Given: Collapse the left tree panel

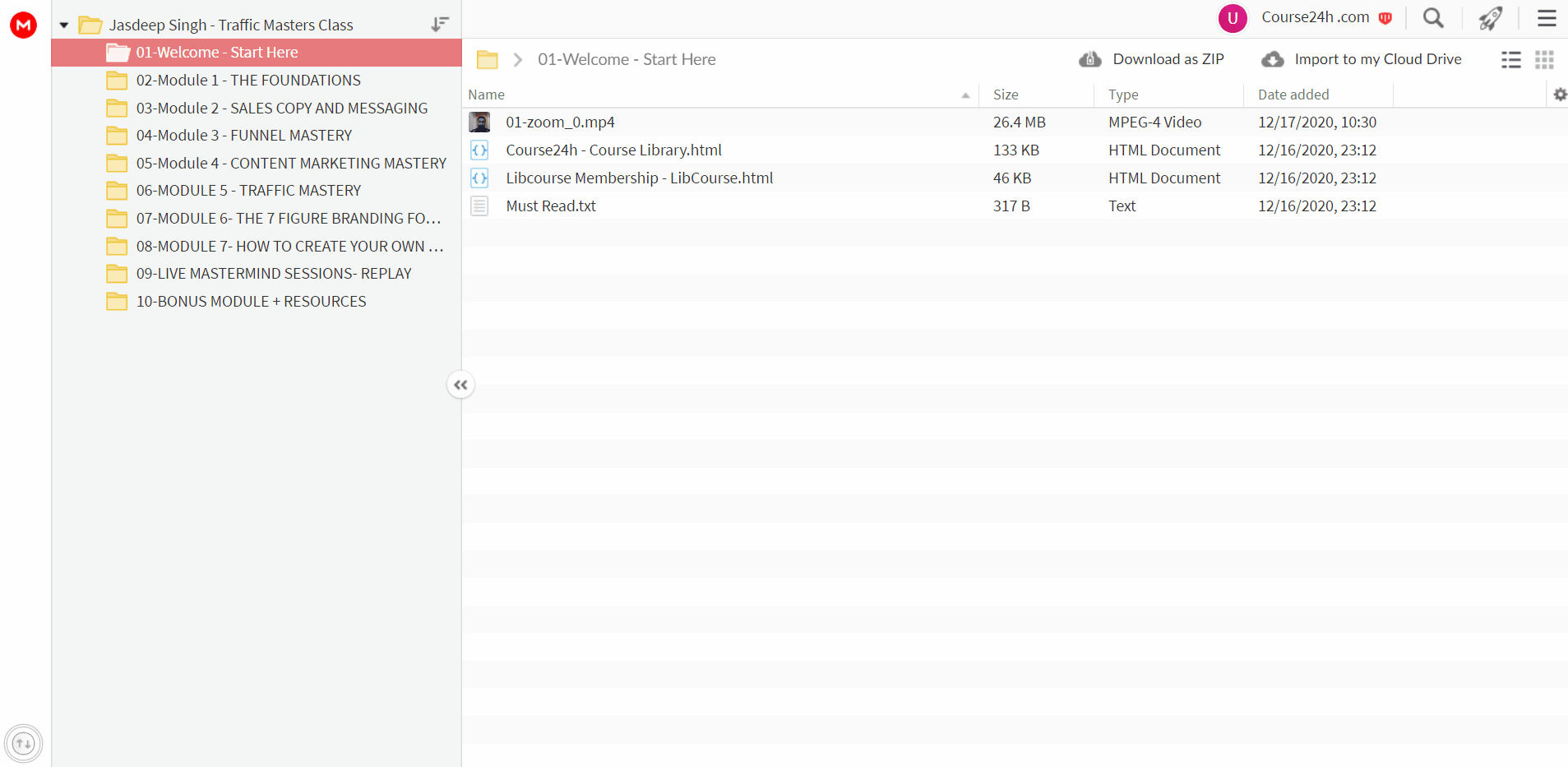Looking at the screenshot, I should click(x=460, y=385).
